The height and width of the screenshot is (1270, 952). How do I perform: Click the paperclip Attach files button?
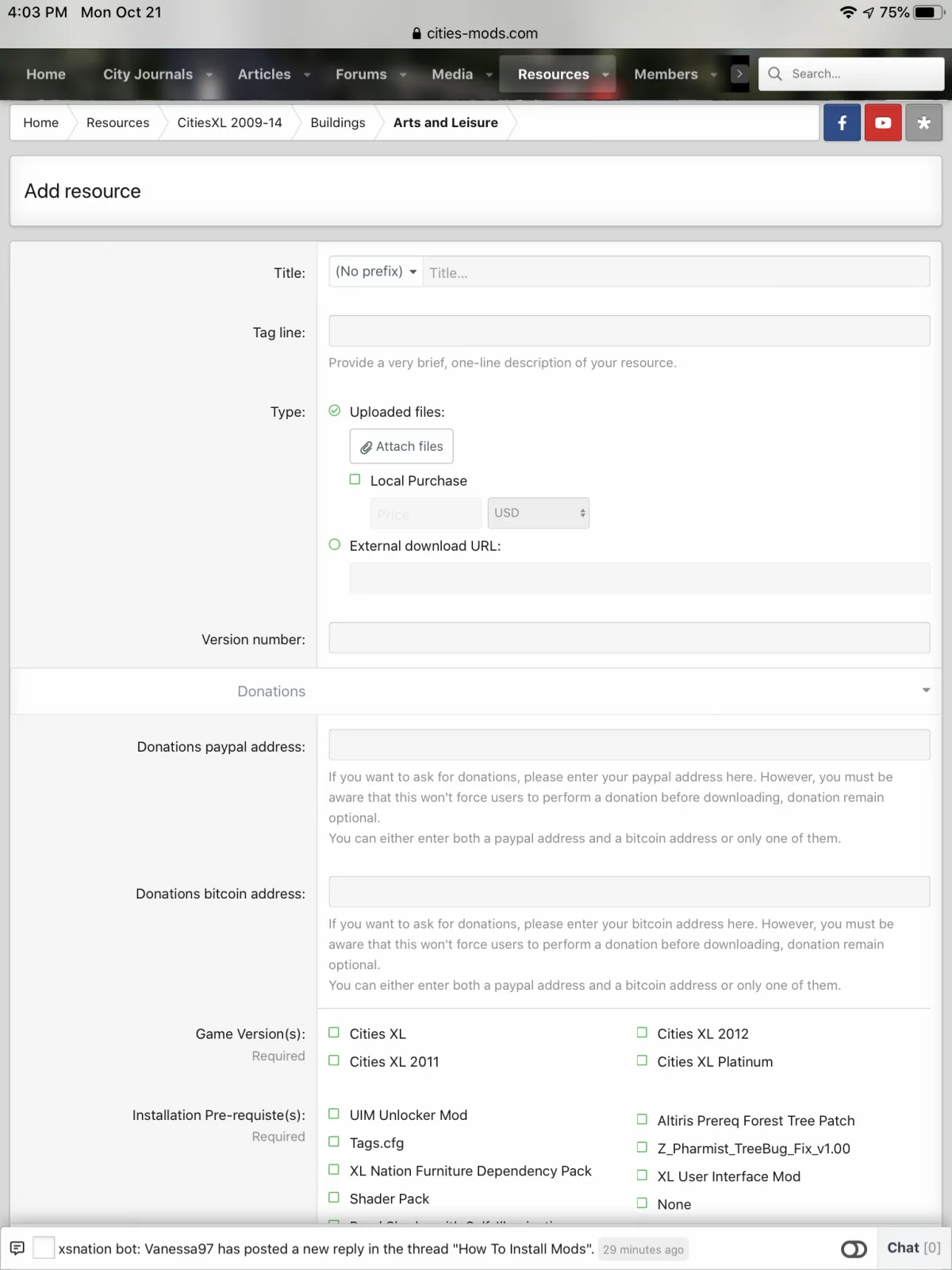401,446
